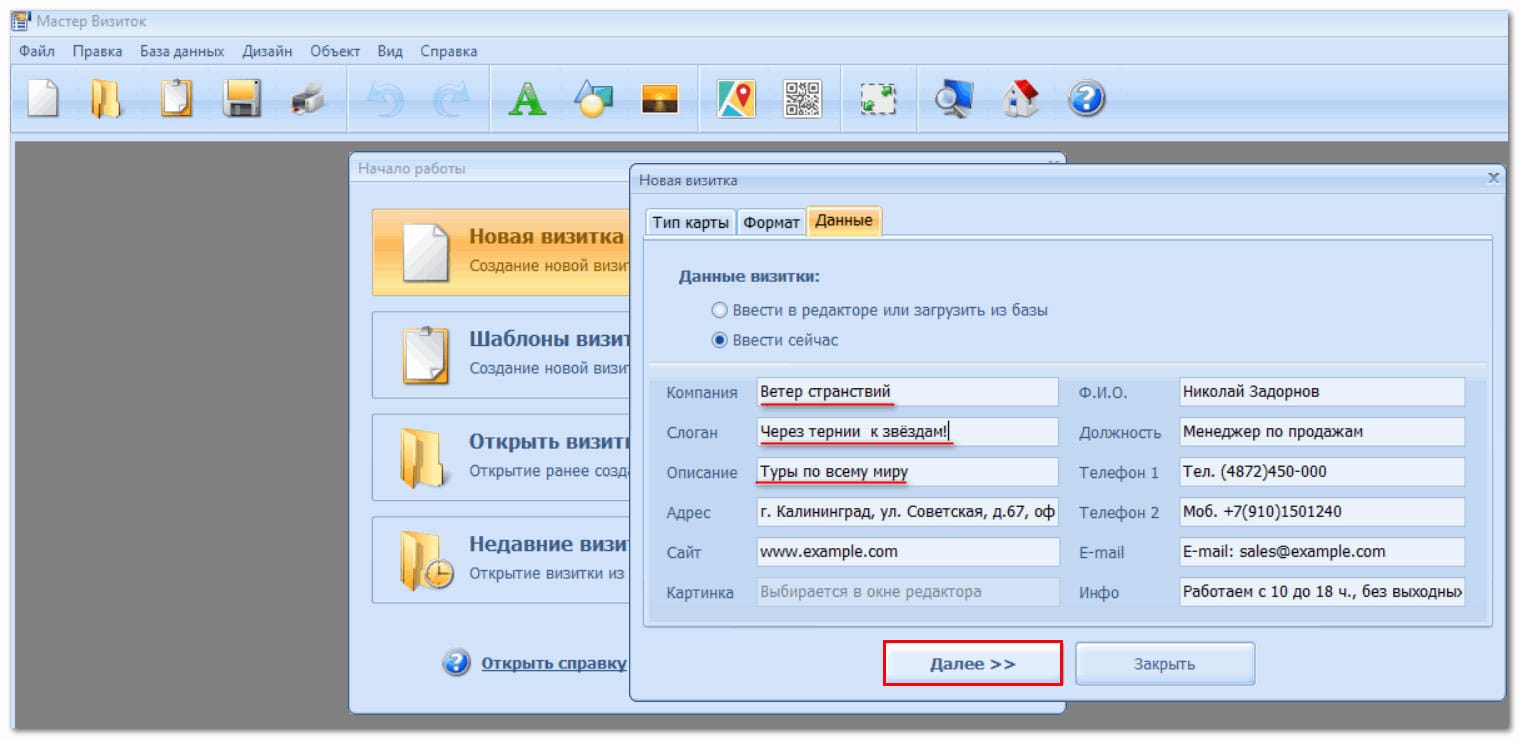Open the Файл menu
Viewport: 1519px width, 739px height.
(37, 51)
